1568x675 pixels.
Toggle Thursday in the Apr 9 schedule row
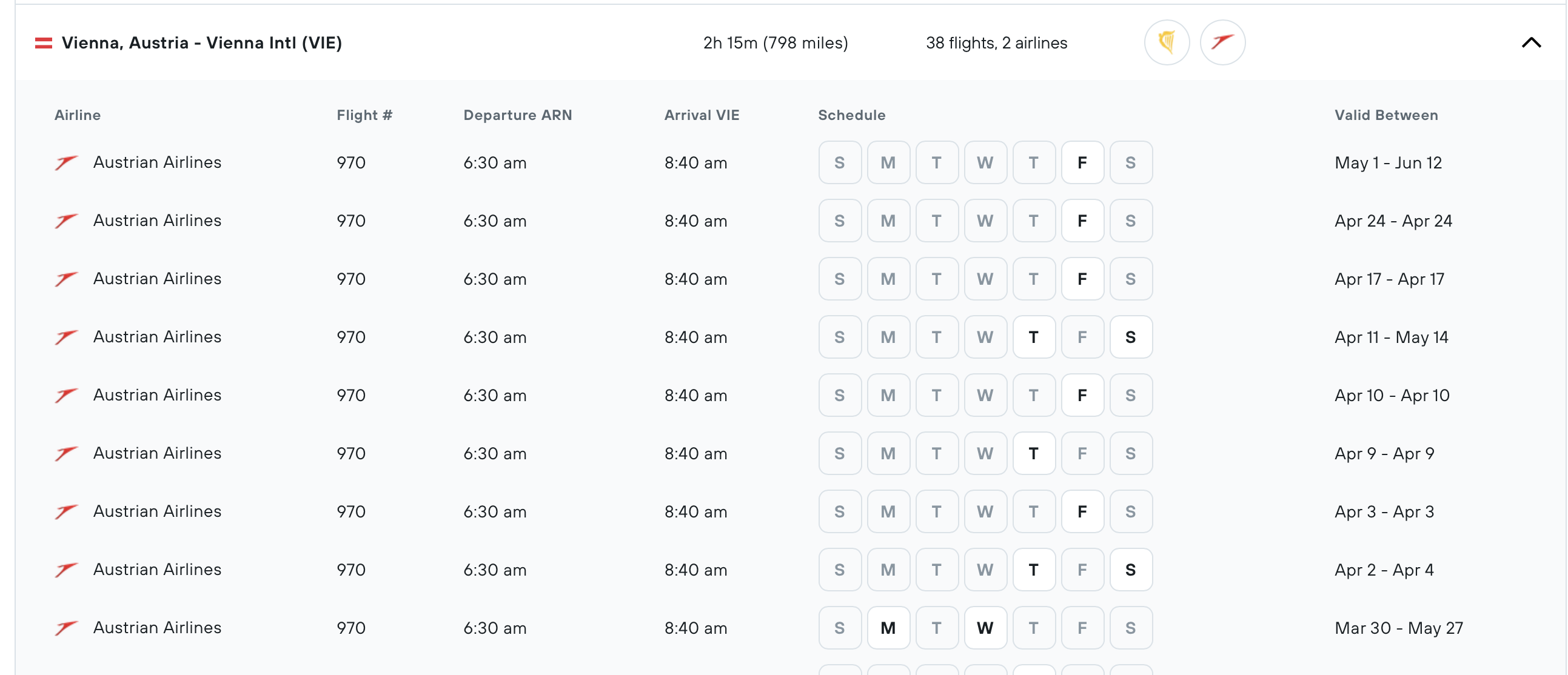1034,453
